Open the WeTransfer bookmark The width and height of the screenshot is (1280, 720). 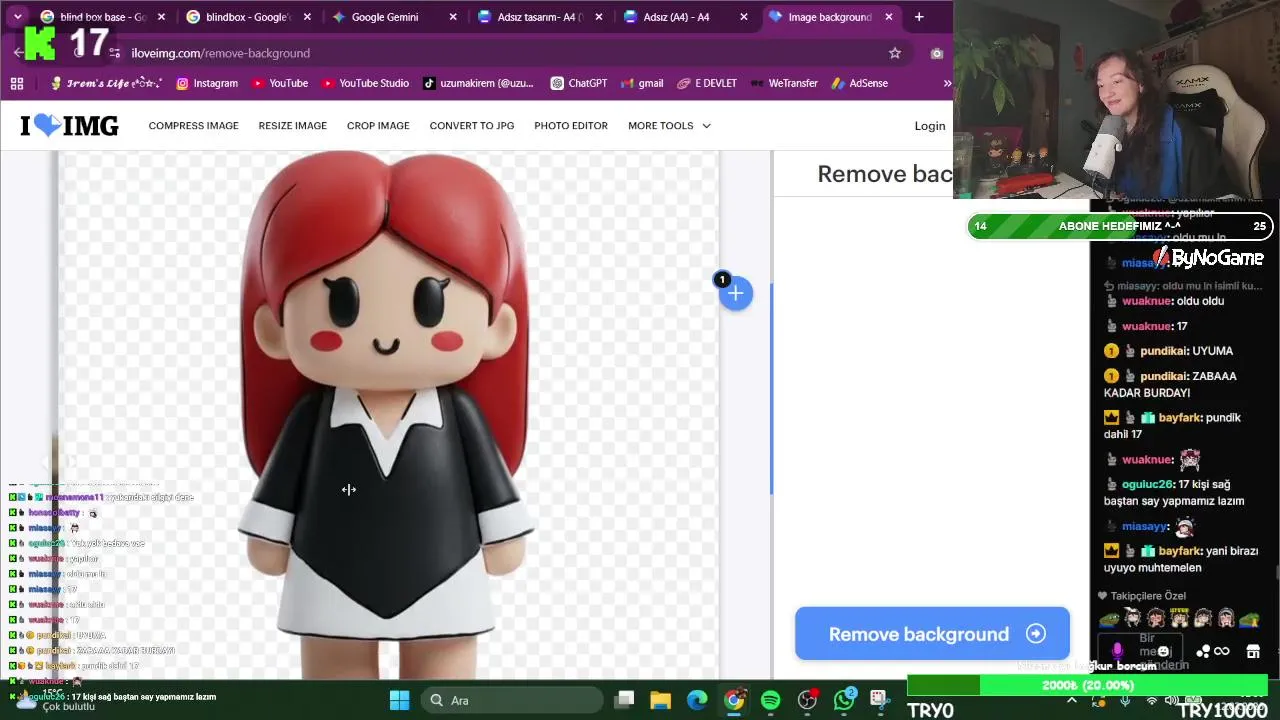[784, 83]
